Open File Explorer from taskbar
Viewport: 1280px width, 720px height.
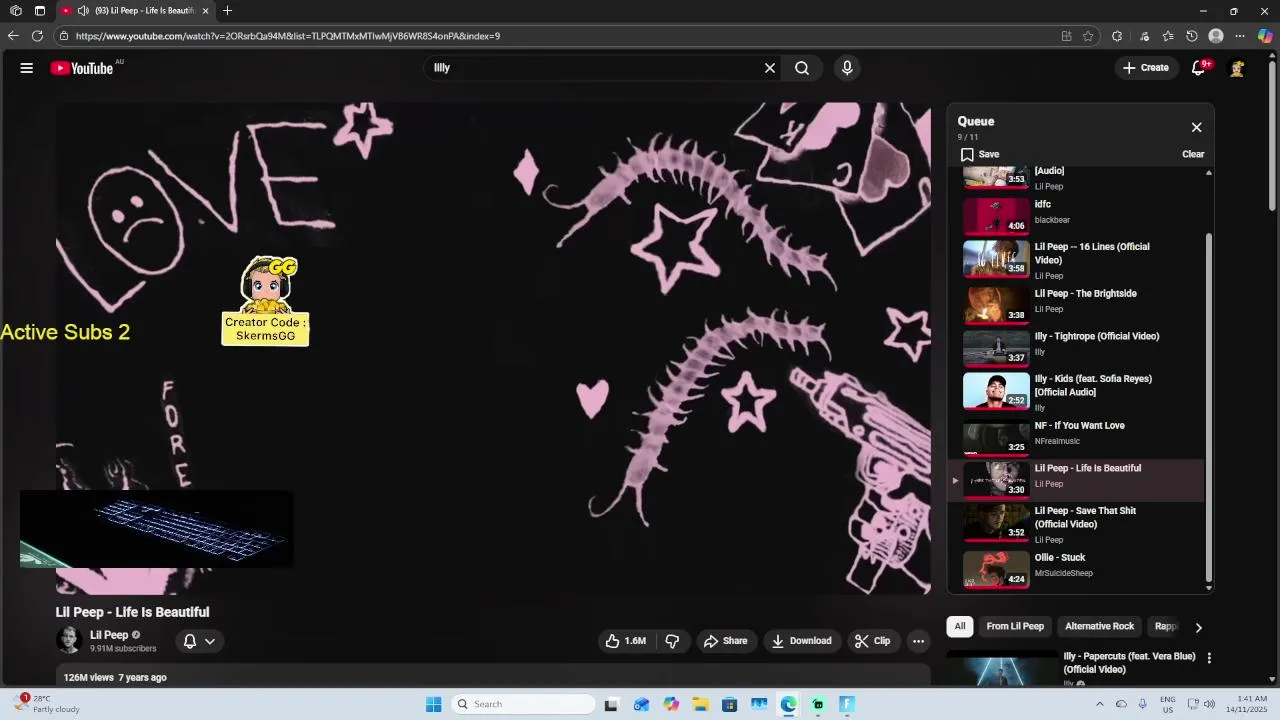point(700,704)
